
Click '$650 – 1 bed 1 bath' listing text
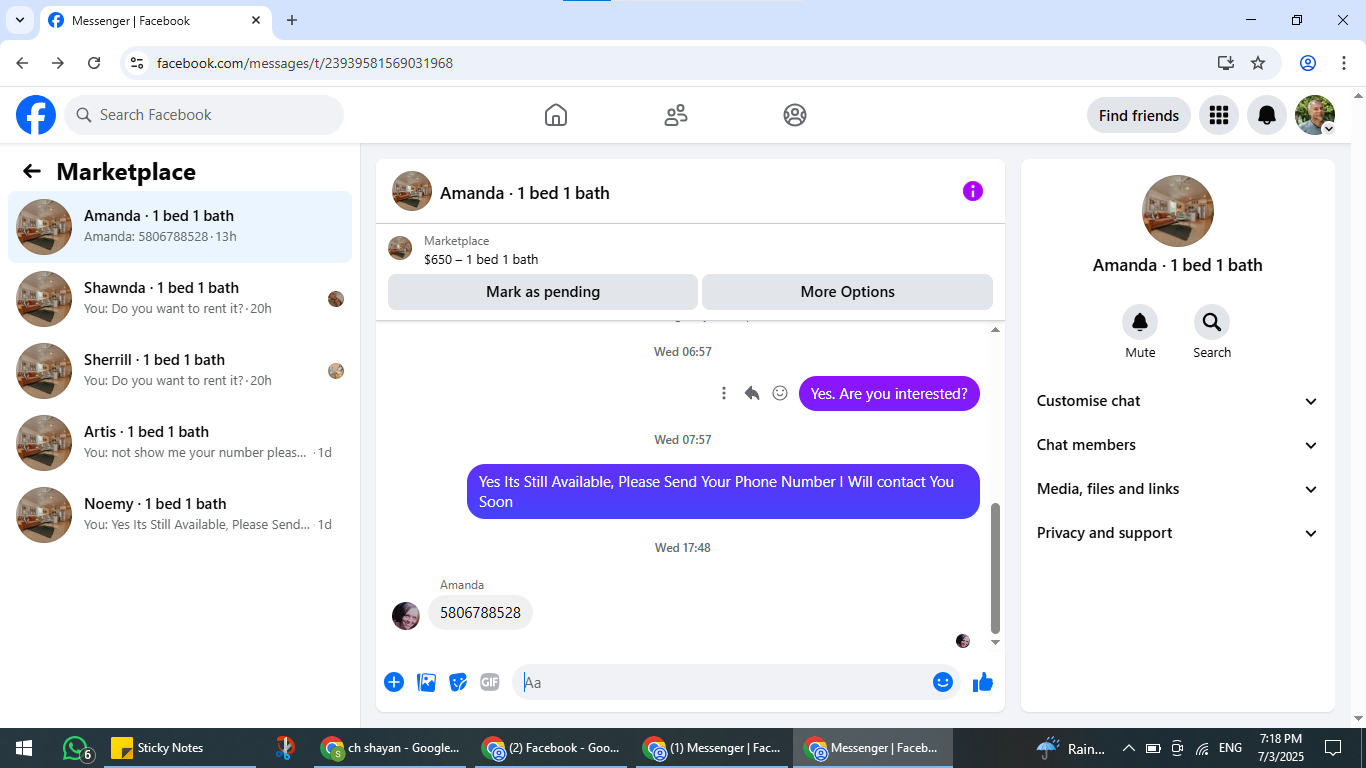tap(481, 259)
